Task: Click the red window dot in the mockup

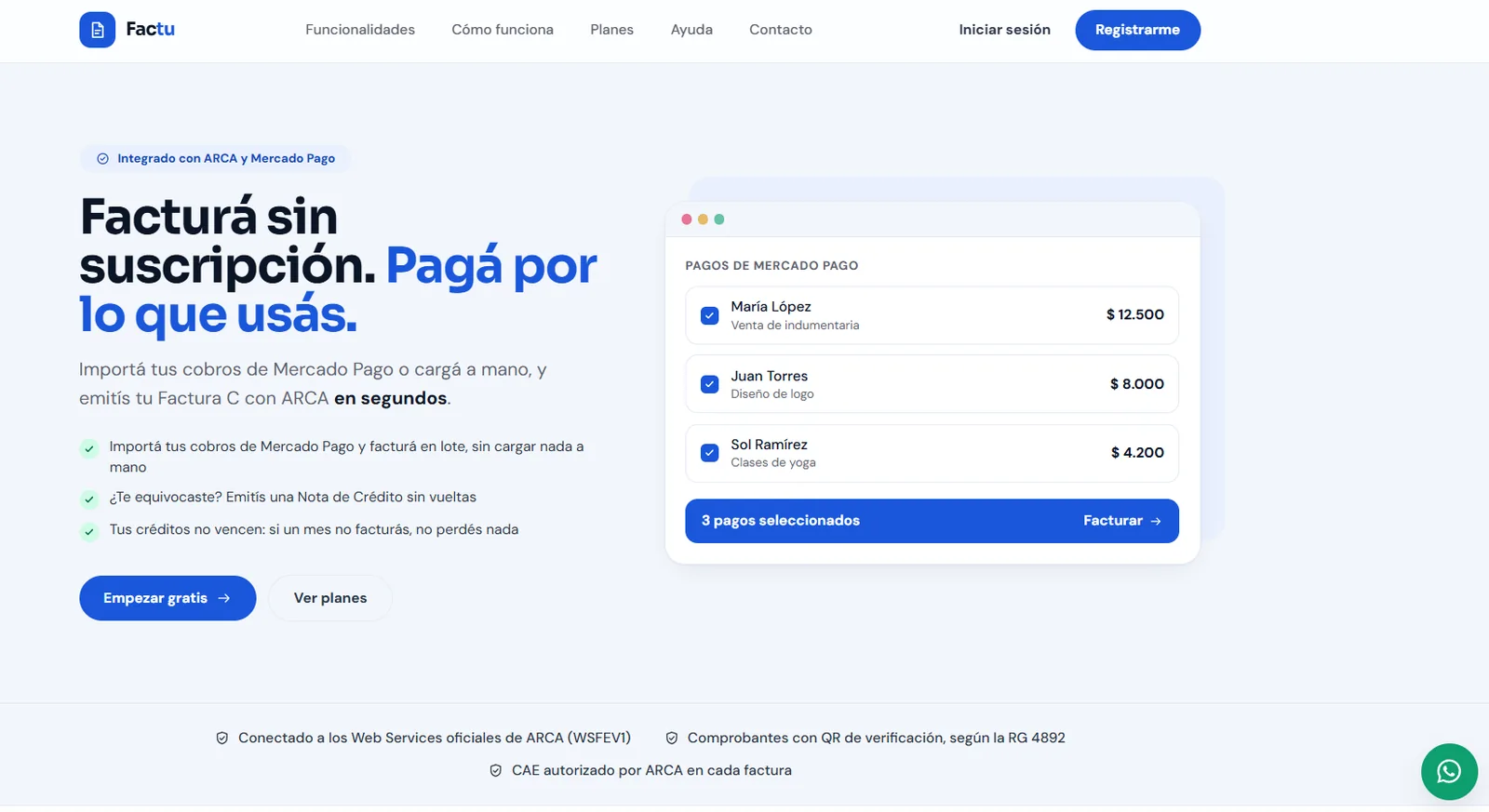Action: point(687,220)
